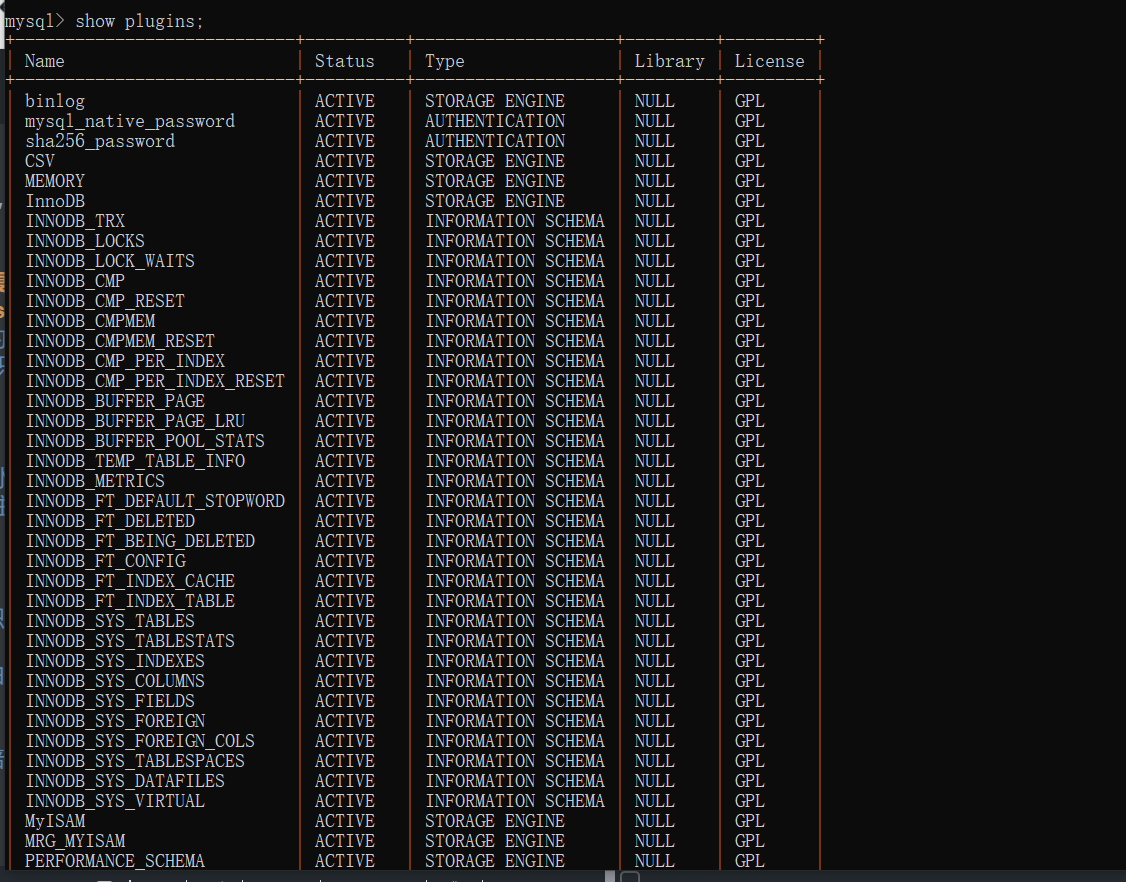The height and width of the screenshot is (882, 1126).
Task: Select the INNODB_BUFFER_PAGE_LRU row name
Action: 135,422
